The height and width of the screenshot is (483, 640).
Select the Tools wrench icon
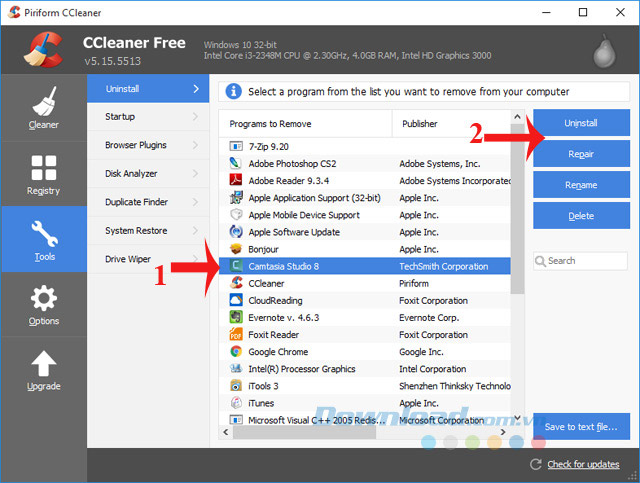click(x=44, y=234)
